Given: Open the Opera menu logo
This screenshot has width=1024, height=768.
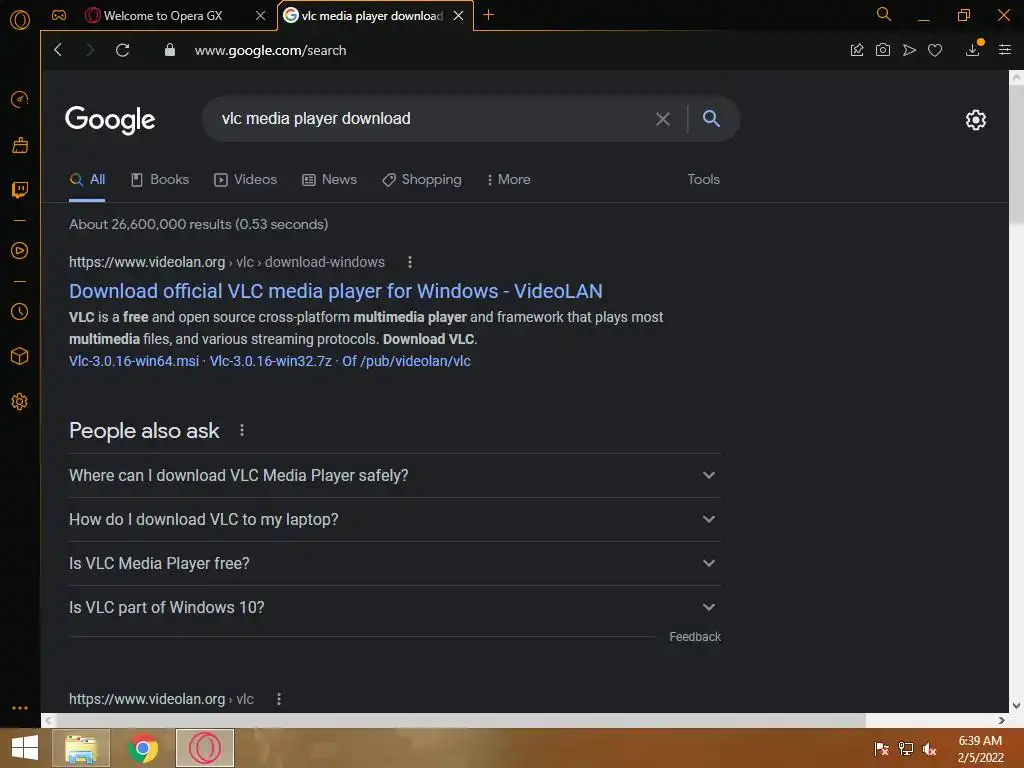Looking at the screenshot, I should [x=20, y=20].
